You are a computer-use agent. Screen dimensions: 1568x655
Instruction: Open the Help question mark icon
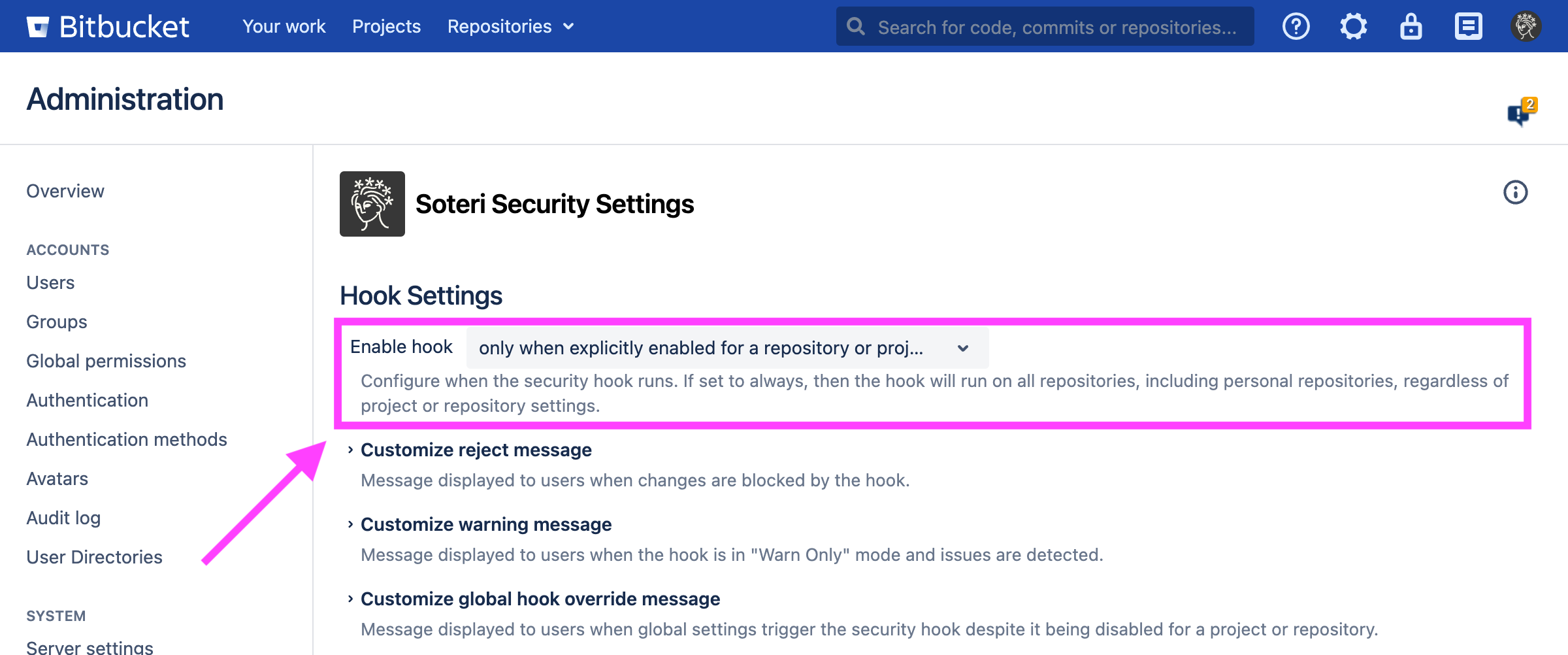pyautogui.click(x=1296, y=27)
